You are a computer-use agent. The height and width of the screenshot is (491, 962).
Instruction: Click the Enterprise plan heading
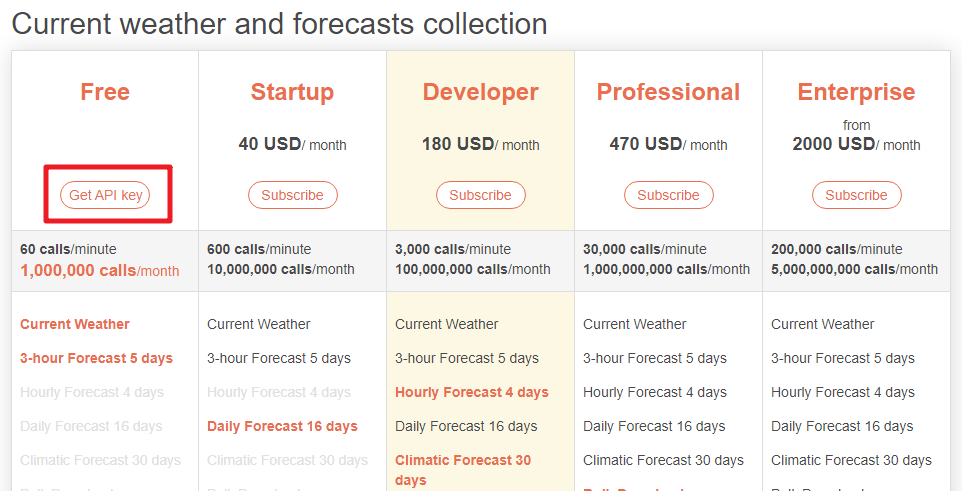[856, 92]
